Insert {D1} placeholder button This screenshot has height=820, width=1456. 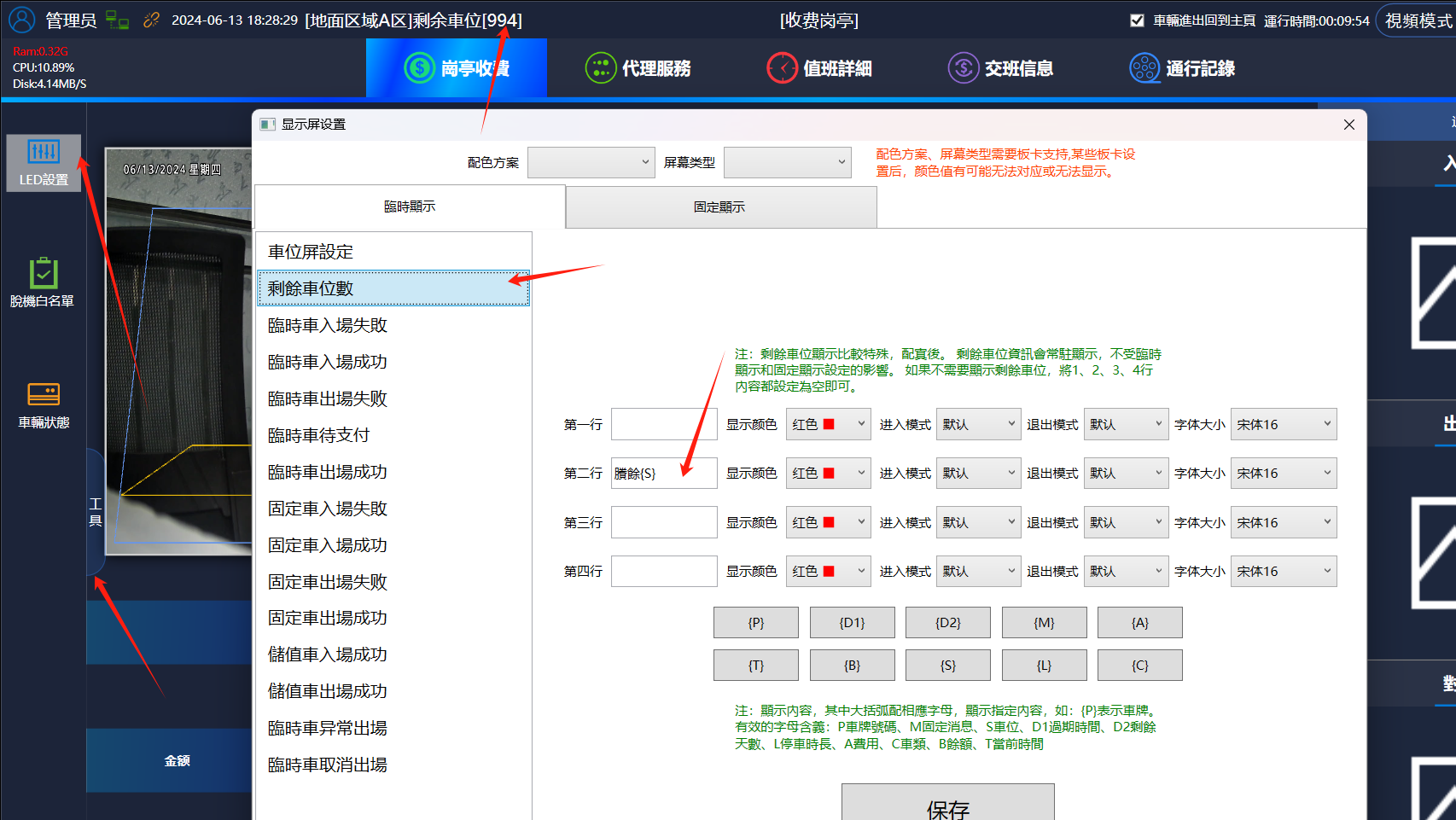click(852, 623)
